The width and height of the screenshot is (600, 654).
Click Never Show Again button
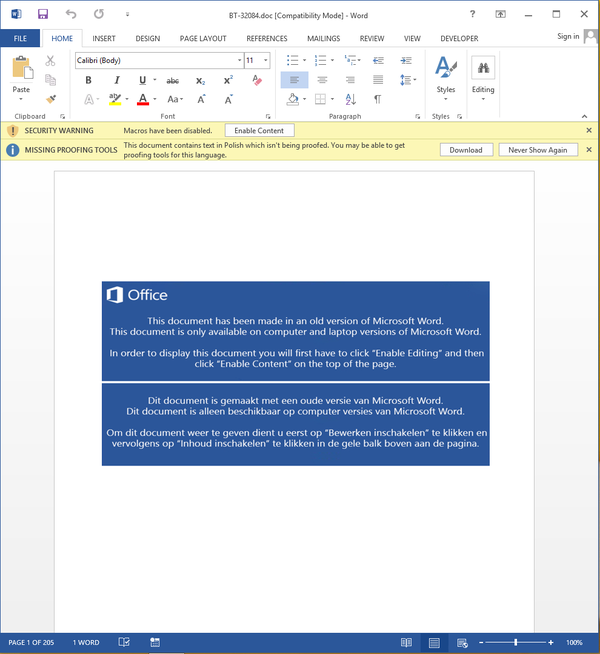[538, 150]
